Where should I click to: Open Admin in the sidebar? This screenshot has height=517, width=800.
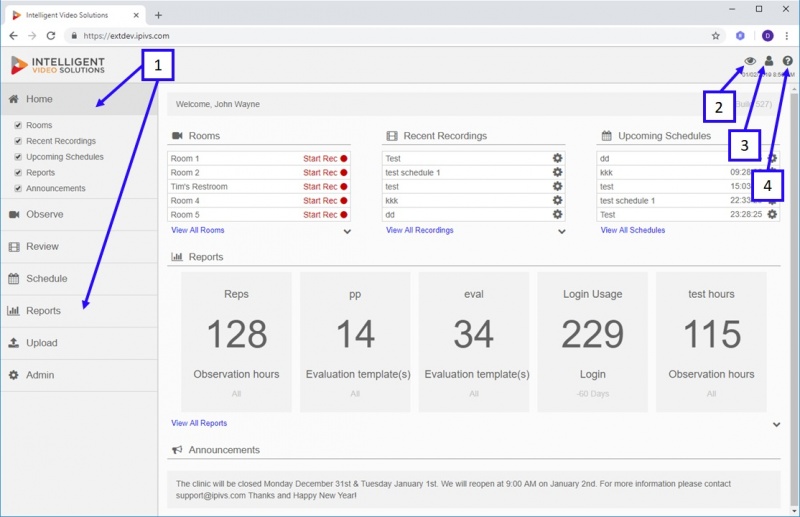pos(79,375)
